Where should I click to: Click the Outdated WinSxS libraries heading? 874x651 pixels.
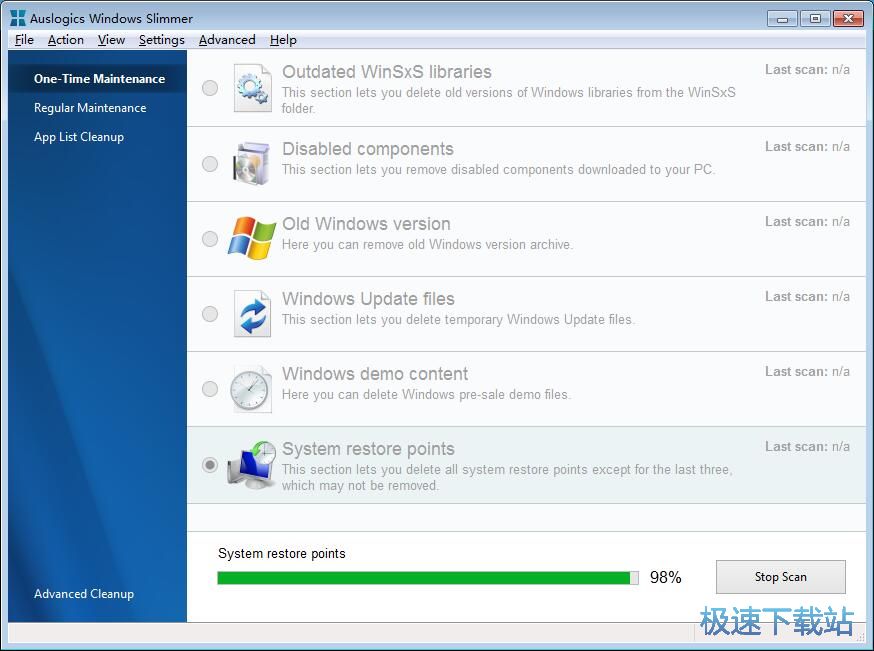pos(386,72)
